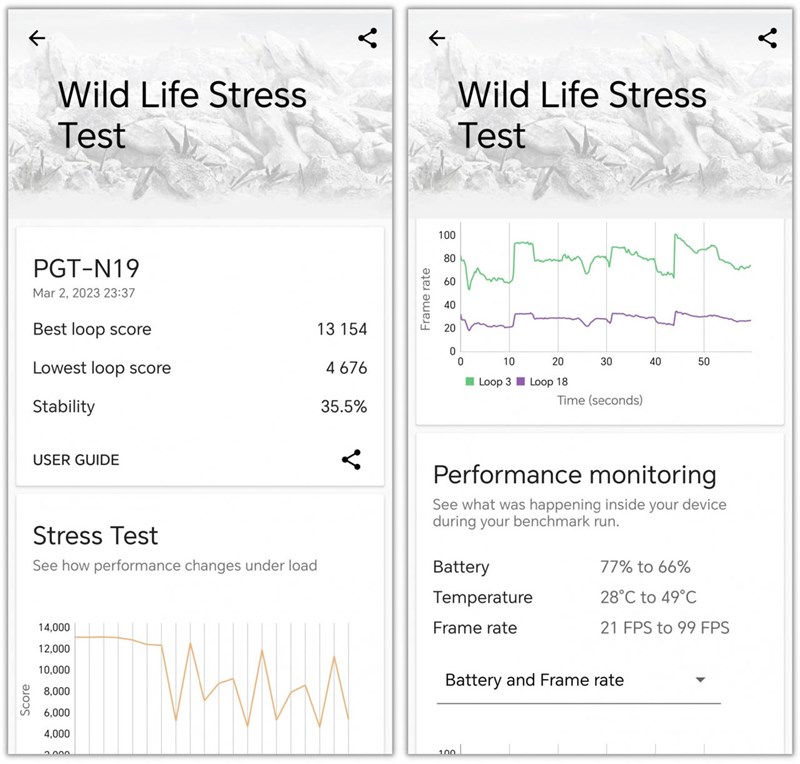The width and height of the screenshot is (800, 764).
Task: Click the purple Loop 18 legend swatch
Action: 521,382
